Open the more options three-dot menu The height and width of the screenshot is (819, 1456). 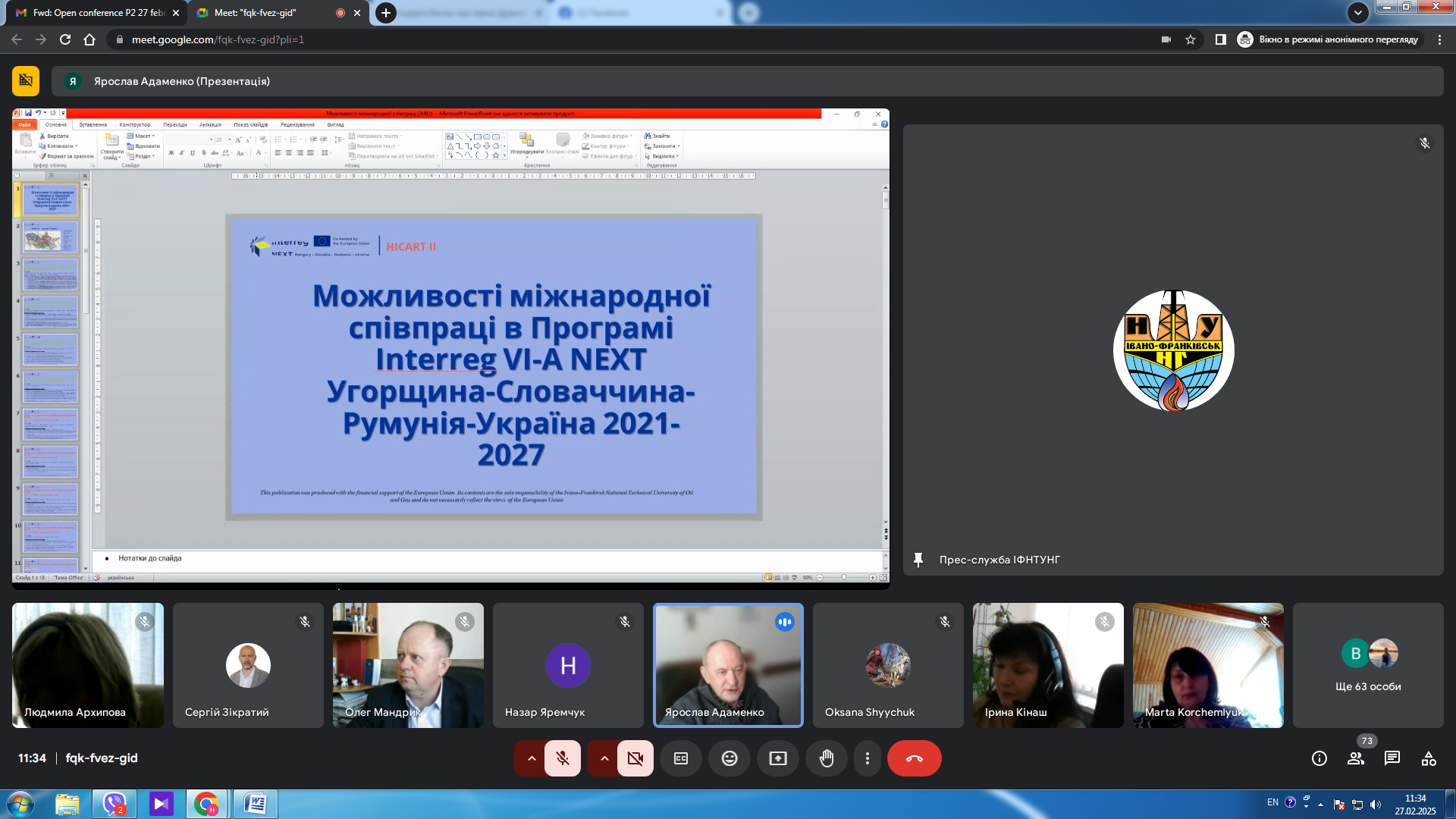pos(868,758)
